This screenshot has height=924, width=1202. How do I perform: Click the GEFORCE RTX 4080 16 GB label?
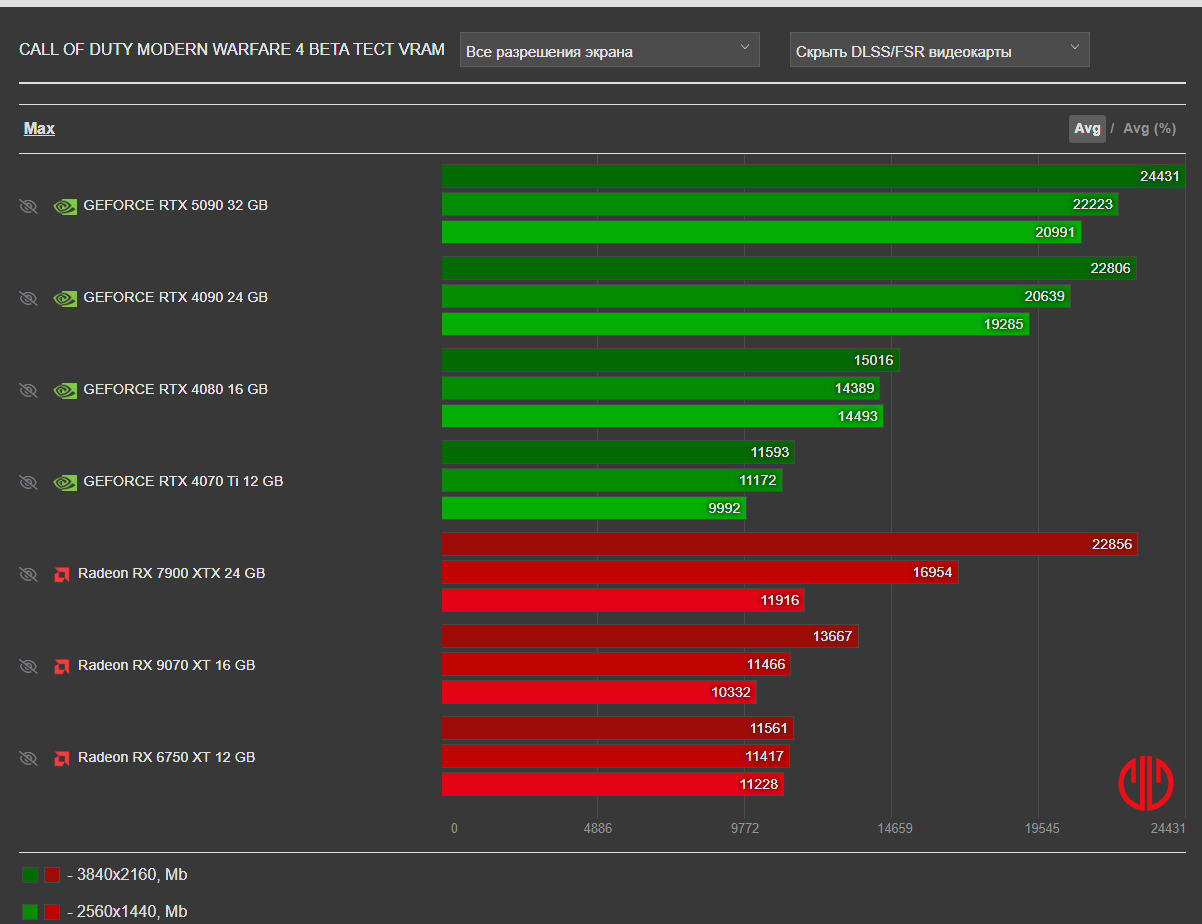coord(176,389)
